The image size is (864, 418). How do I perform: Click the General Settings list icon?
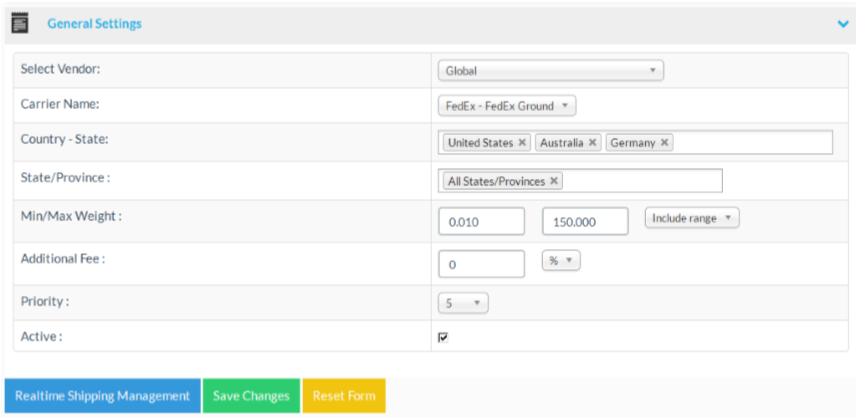click(x=20, y=23)
